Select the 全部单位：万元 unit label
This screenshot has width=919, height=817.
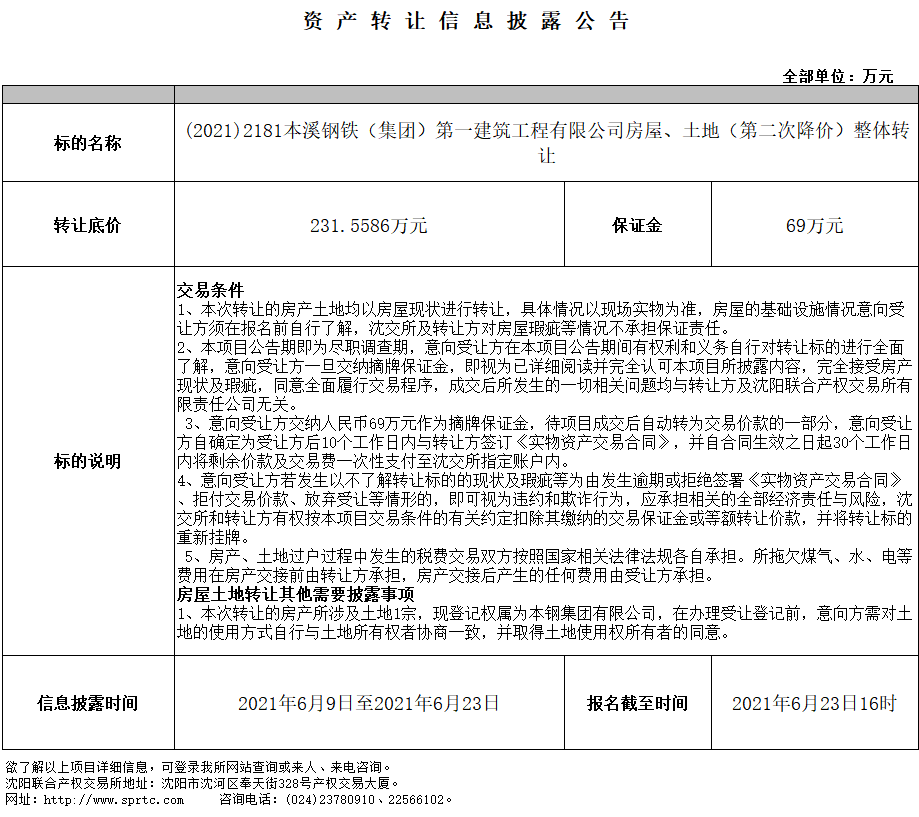[x=837, y=76]
